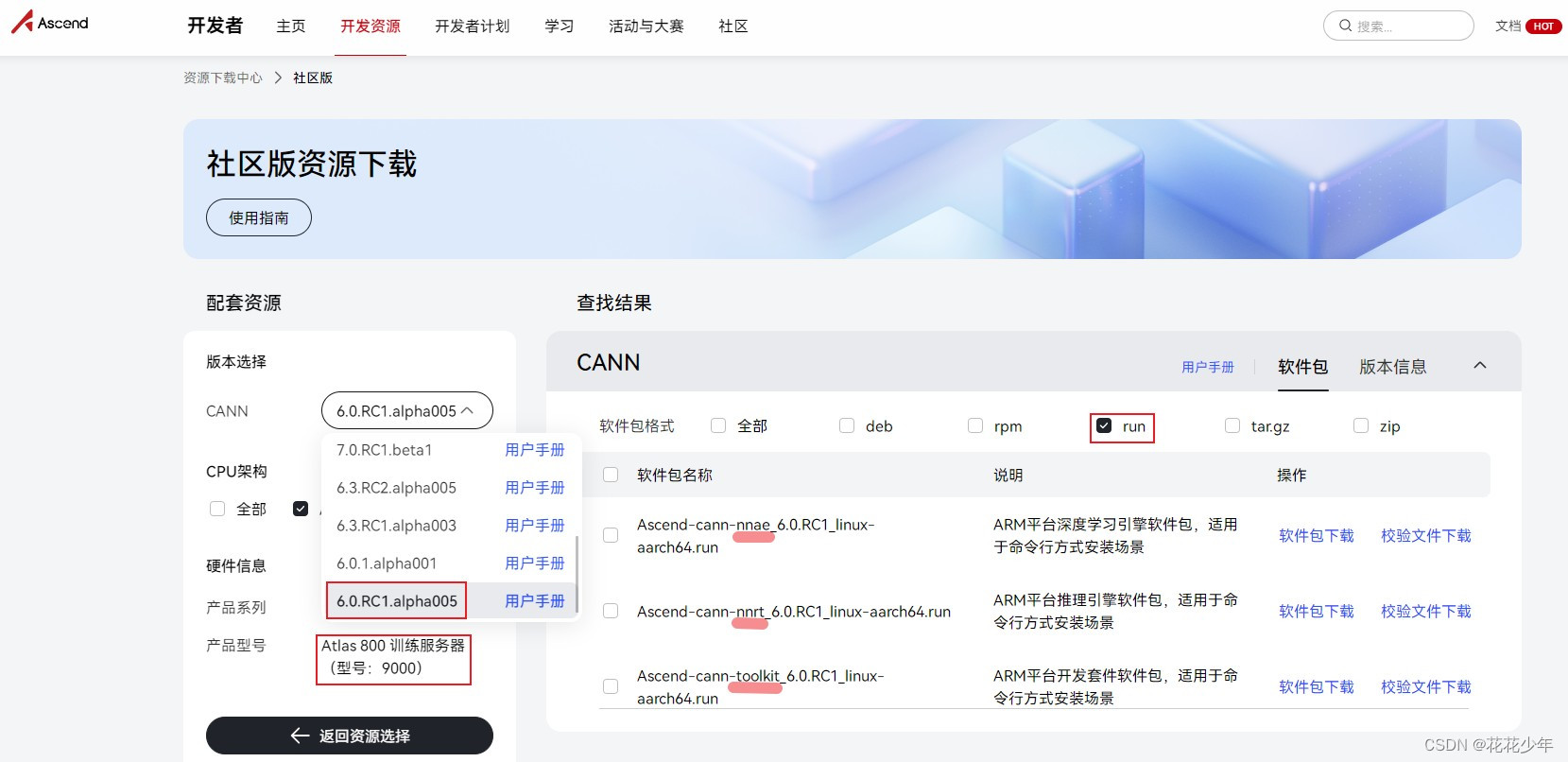Open the 社区 nav item
The height and width of the screenshot is (762, 1568).
733,26
